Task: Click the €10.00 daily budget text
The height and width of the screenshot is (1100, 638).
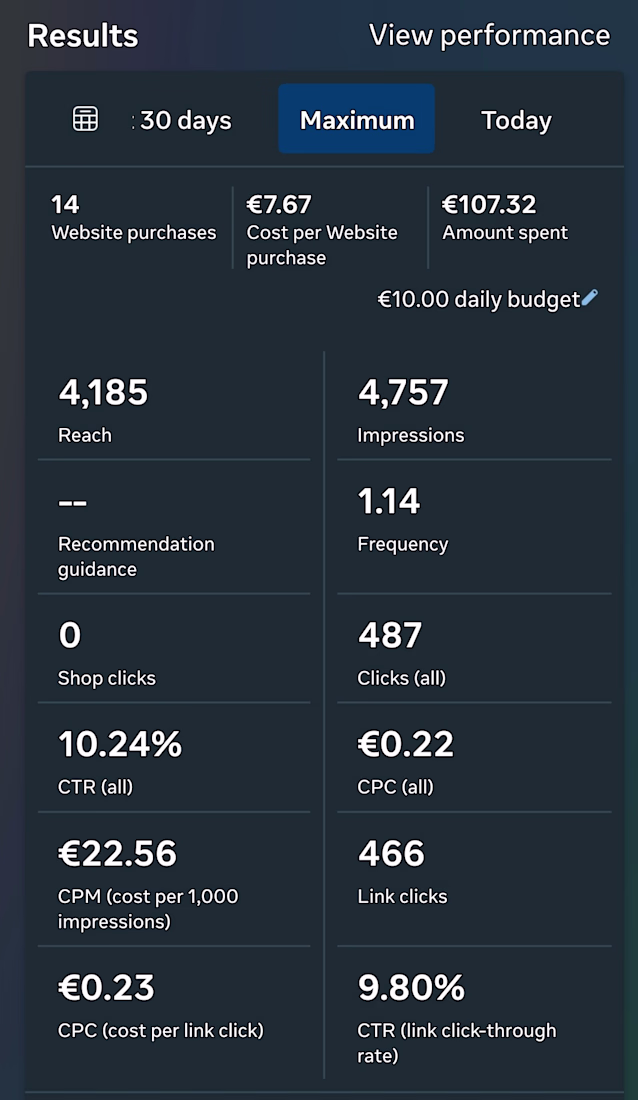Action: coord(478,299)
